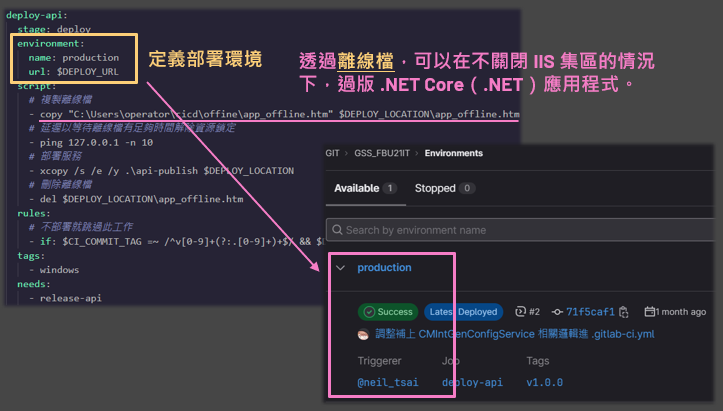
Task: Click the '- release-api' needs line
Action: pyautogui.click(x=65, y=298)
